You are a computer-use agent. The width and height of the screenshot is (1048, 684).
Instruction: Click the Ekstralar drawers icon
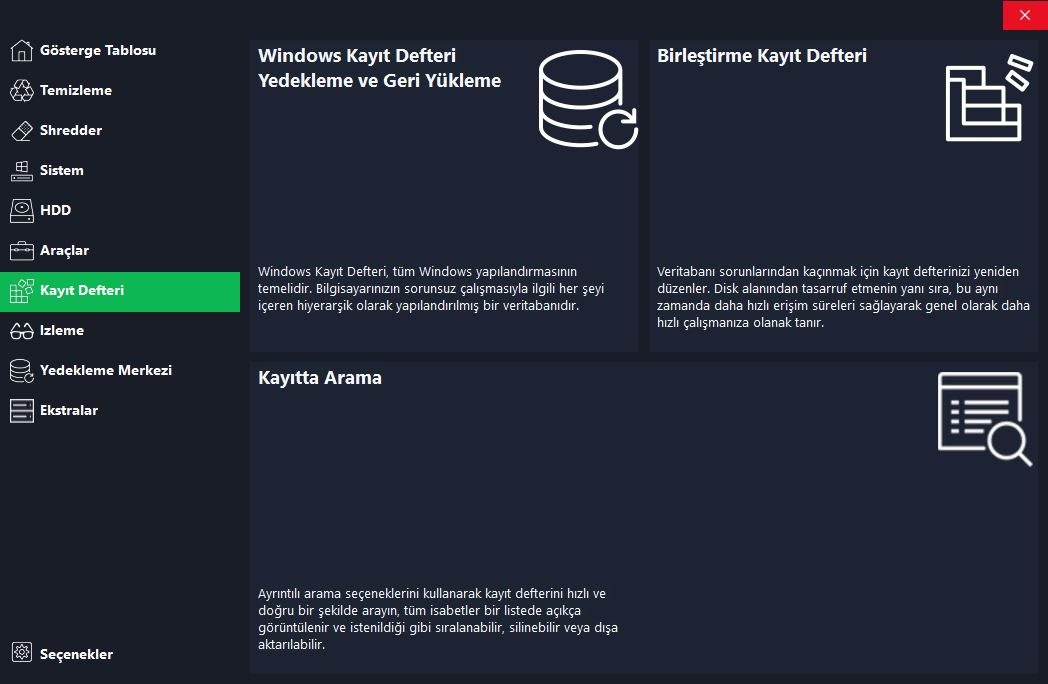[21, 411]
